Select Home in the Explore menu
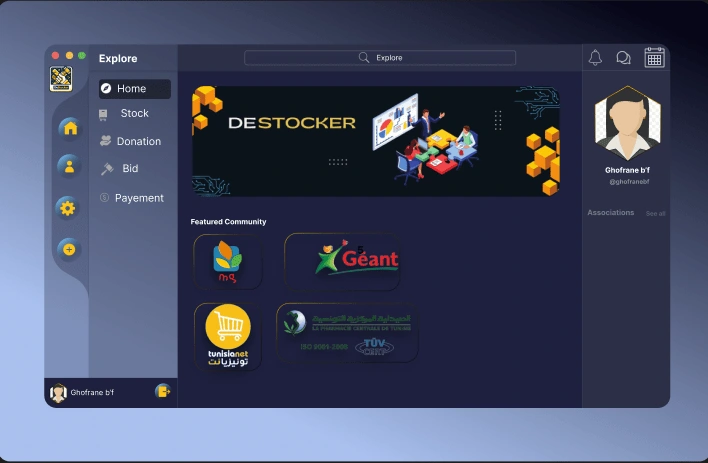Screen dimensions: 708x463 (x=135, y=89)
